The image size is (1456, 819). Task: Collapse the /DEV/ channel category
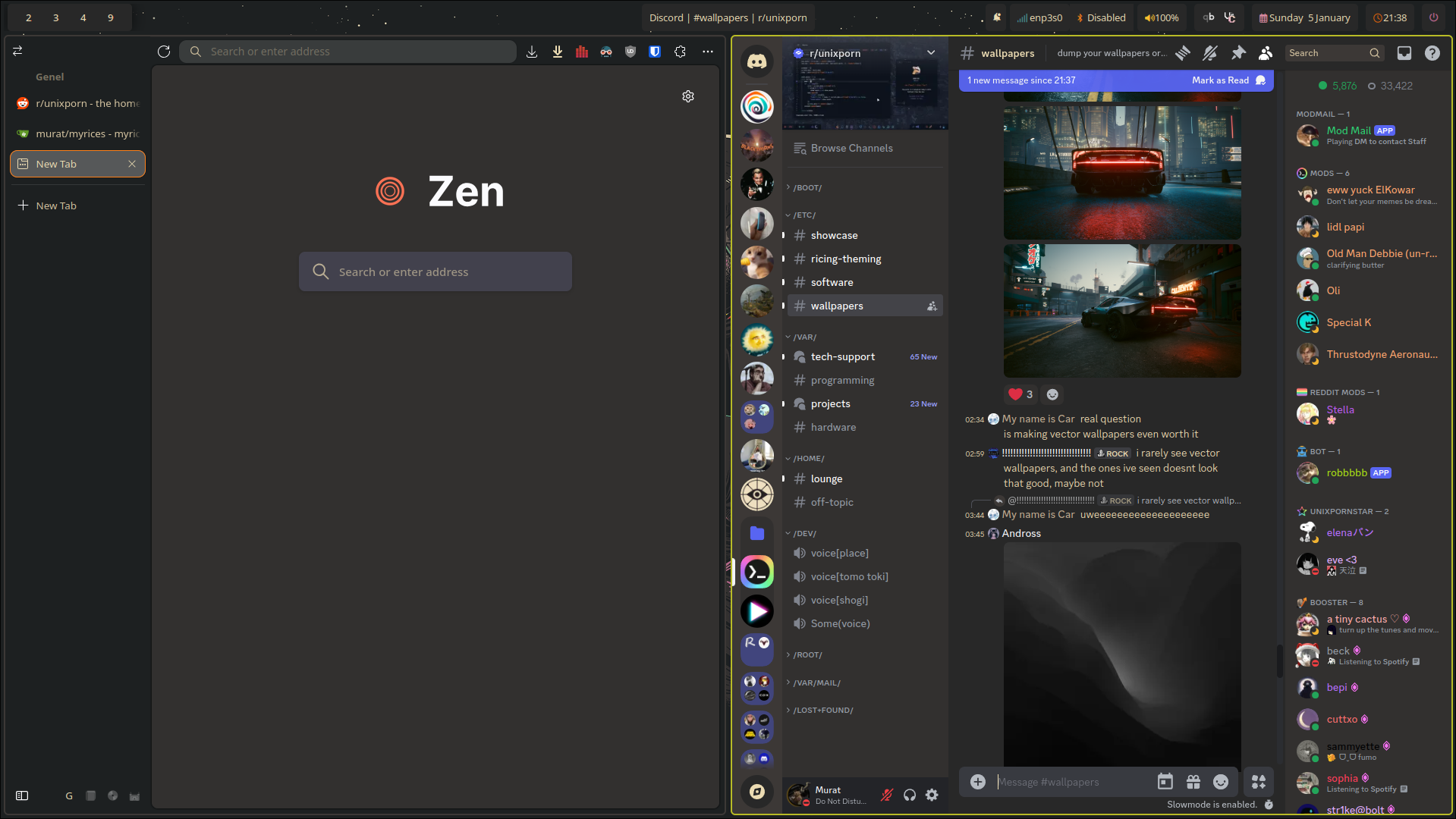[804, 534]
